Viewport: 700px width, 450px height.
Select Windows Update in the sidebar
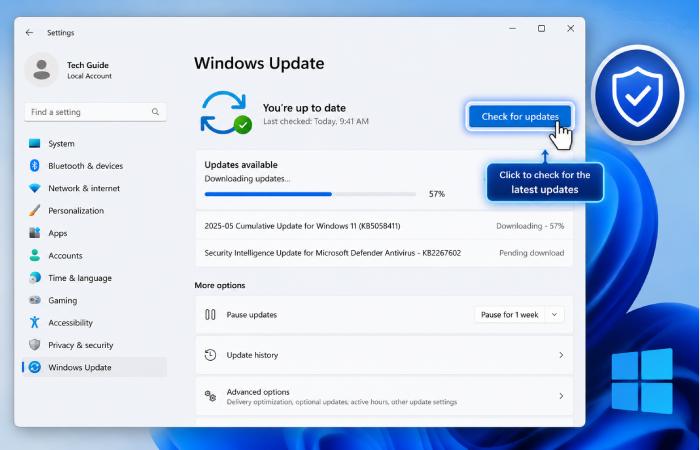coord(95,367)
